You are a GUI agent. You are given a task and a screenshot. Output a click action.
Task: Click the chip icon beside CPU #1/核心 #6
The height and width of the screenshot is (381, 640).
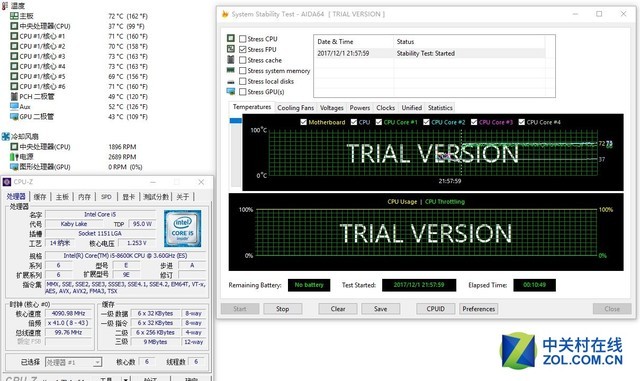pos(14,86)
